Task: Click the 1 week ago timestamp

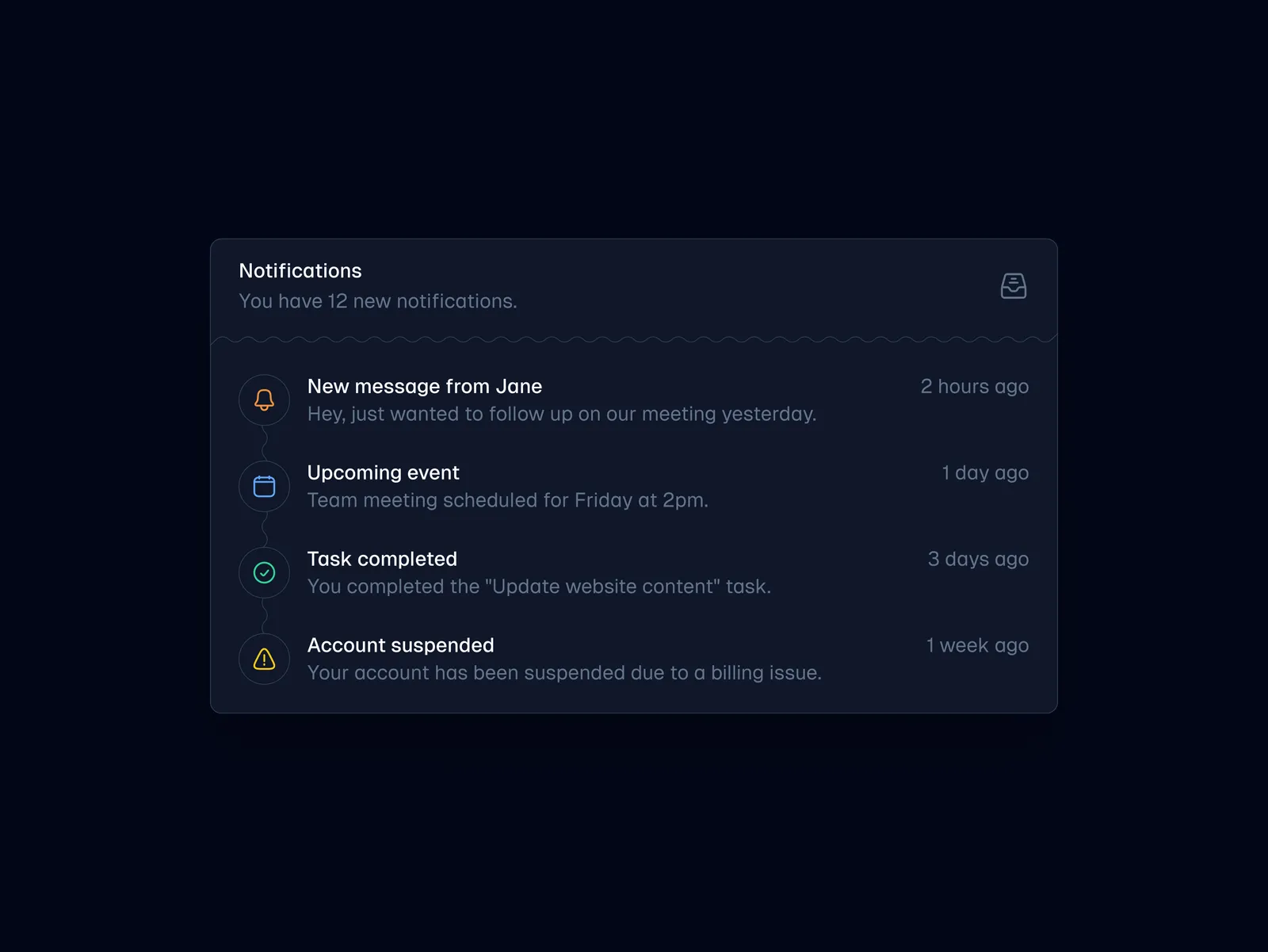Action: [x=976, y=645]
